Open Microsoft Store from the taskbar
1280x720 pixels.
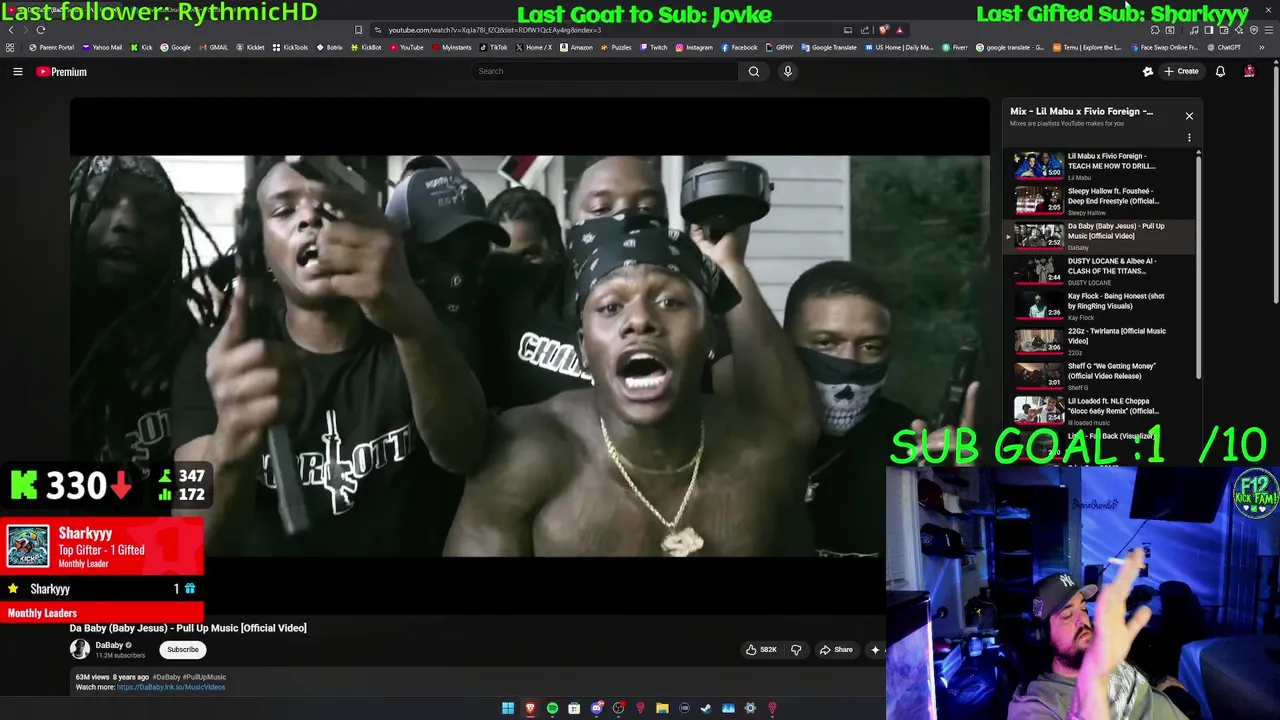click(x=574, y=708)
